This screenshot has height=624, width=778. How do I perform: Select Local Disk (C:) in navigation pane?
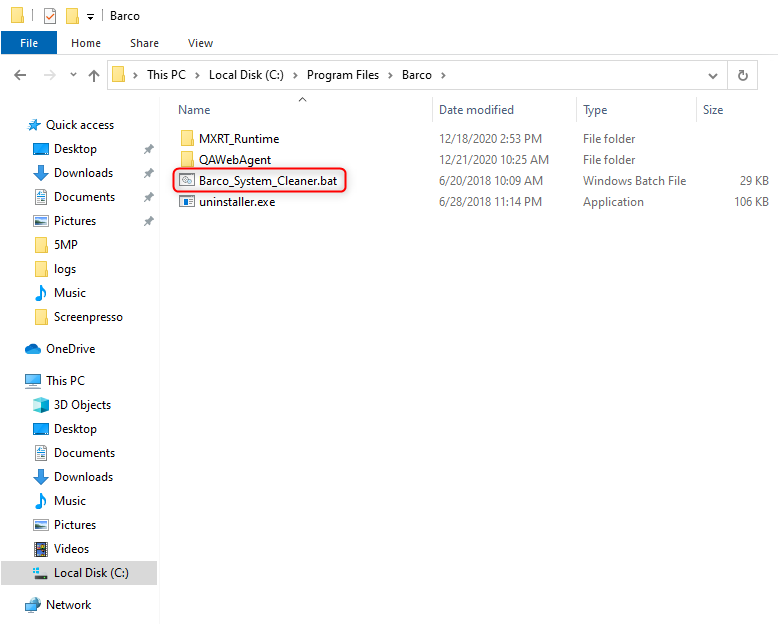tap(79, 573)
